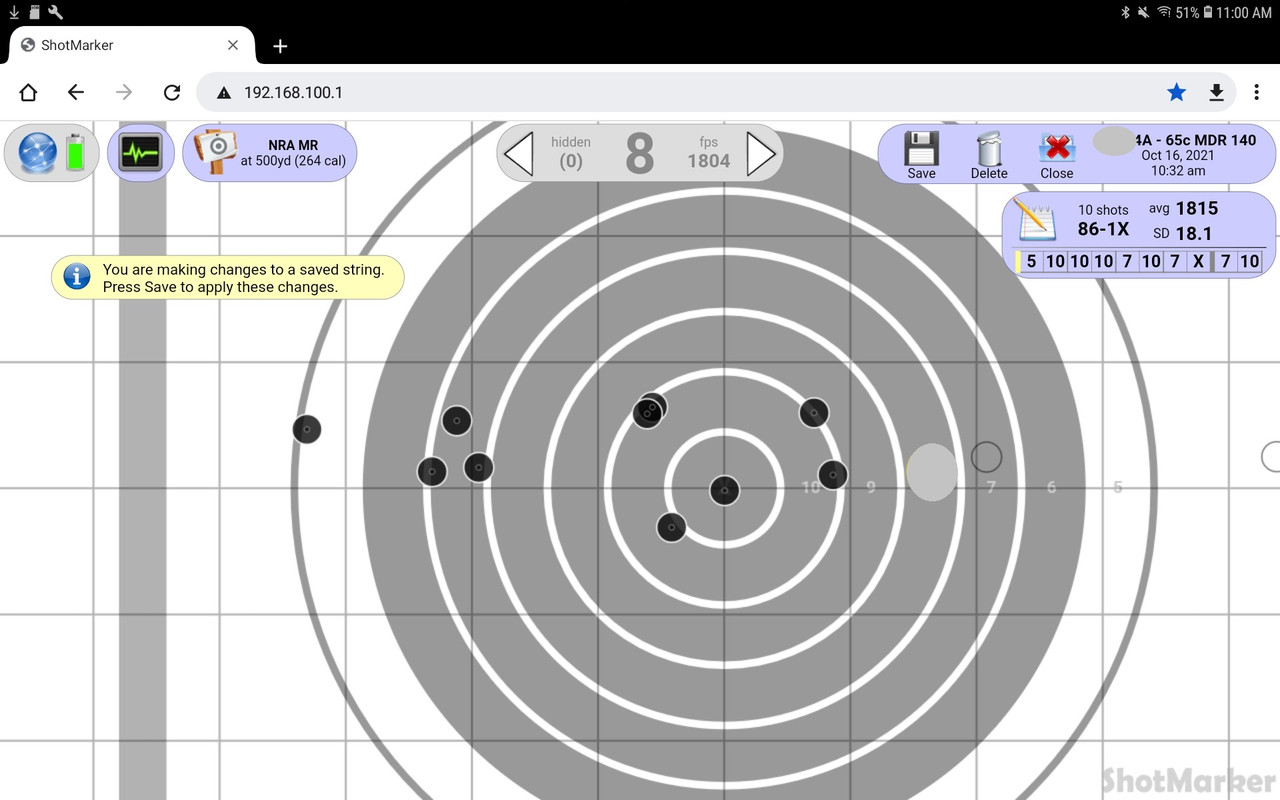Click the Save floppy disk icon
Image resolution: width=1280 pixels, height=800 pixels.
(x=921, y=150)
